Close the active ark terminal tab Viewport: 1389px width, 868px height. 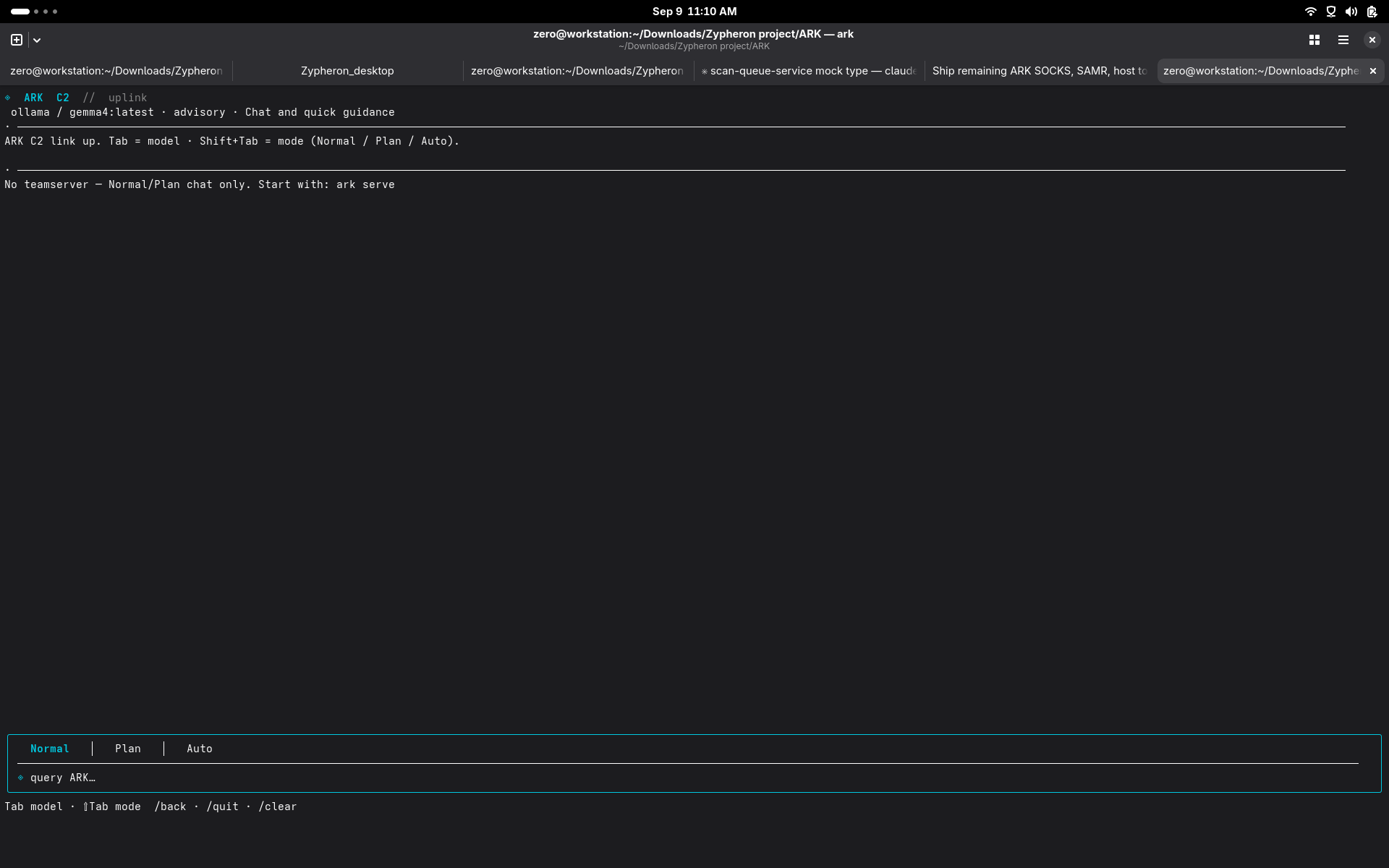(x=1373, y=71)
